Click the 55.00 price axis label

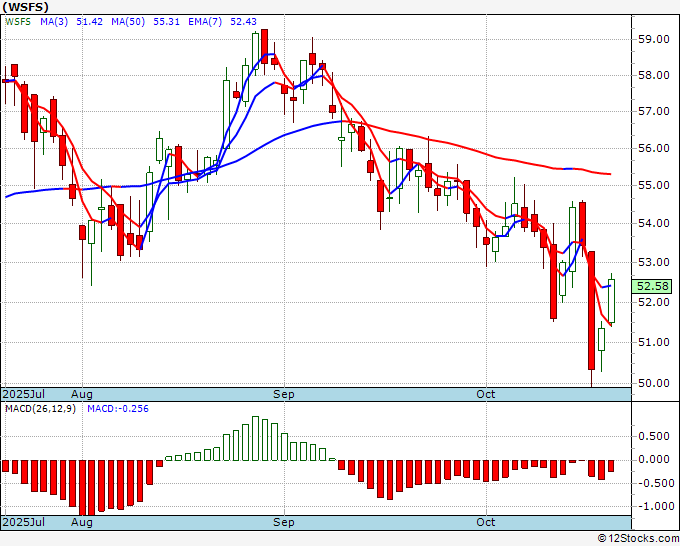pos(654,186)
